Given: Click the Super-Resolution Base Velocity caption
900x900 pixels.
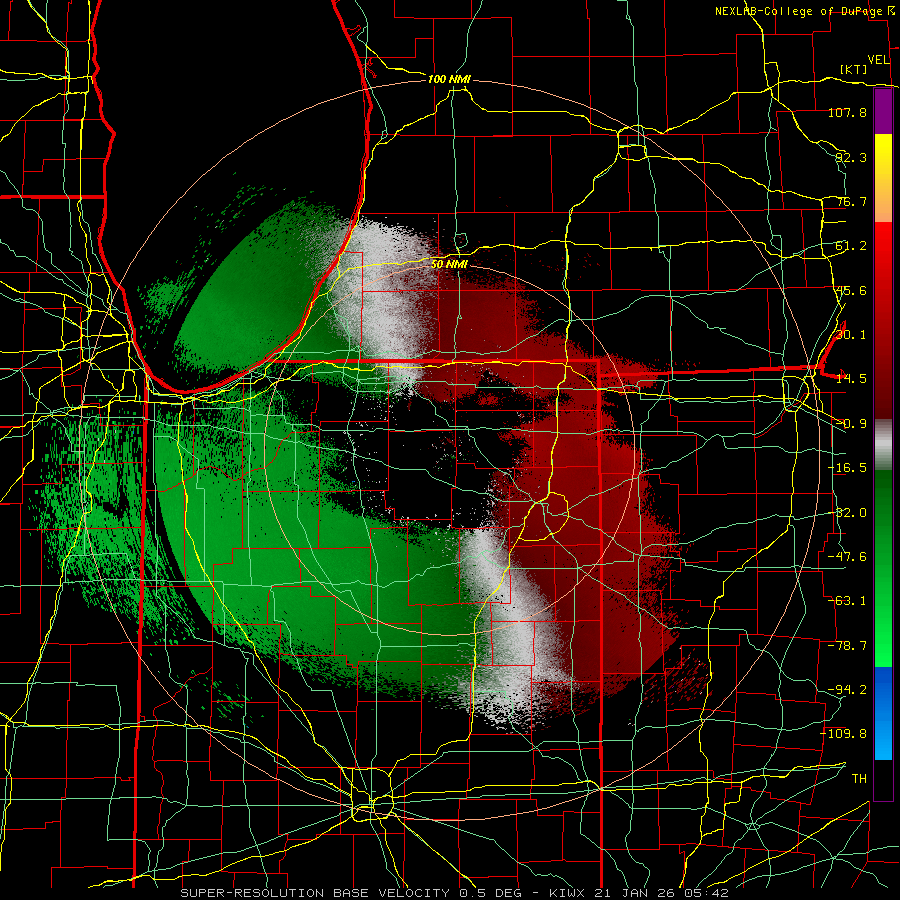Looking at the screenshot, I should tap(455, 893).
